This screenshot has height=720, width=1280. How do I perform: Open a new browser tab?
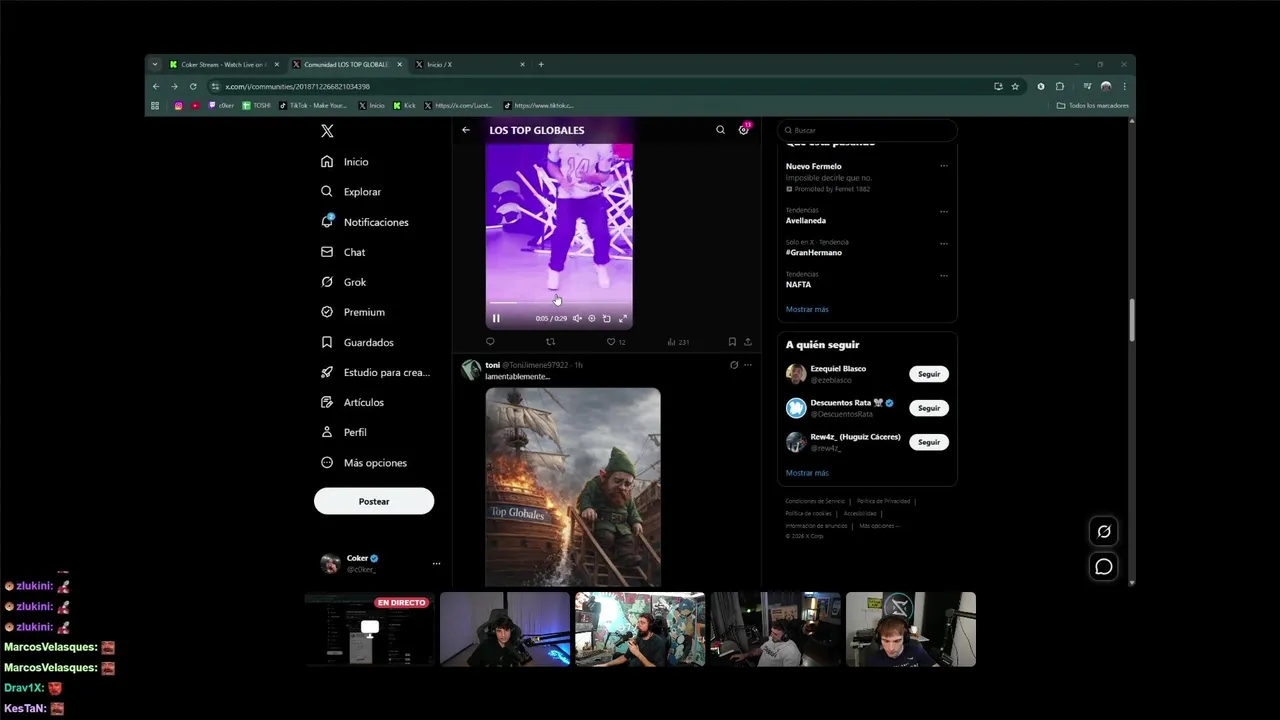point(541,65)
